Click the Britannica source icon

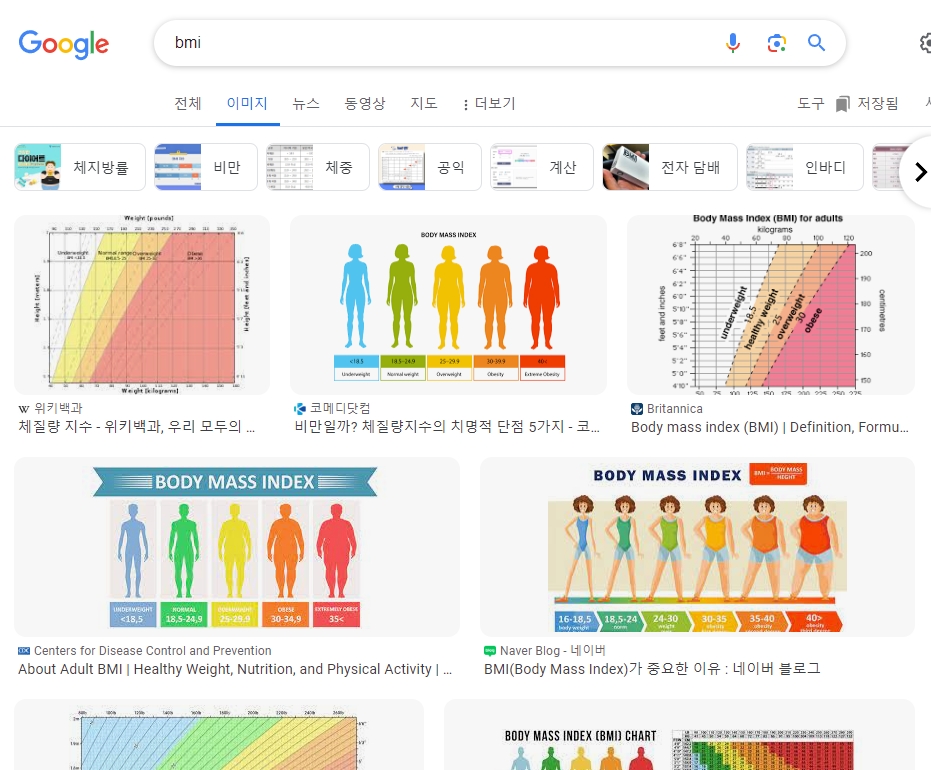(637, 408)
